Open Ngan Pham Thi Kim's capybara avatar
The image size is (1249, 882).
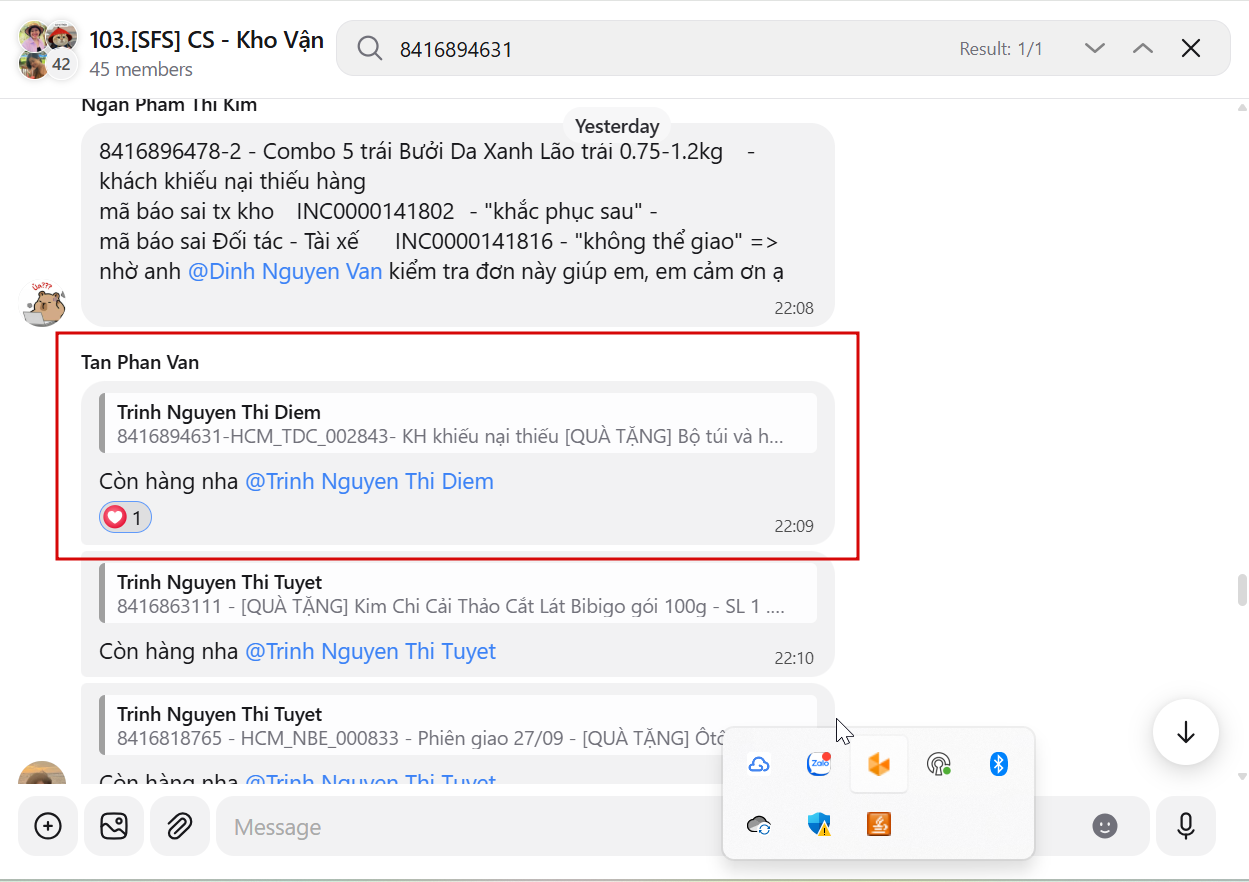coord(44,303)
